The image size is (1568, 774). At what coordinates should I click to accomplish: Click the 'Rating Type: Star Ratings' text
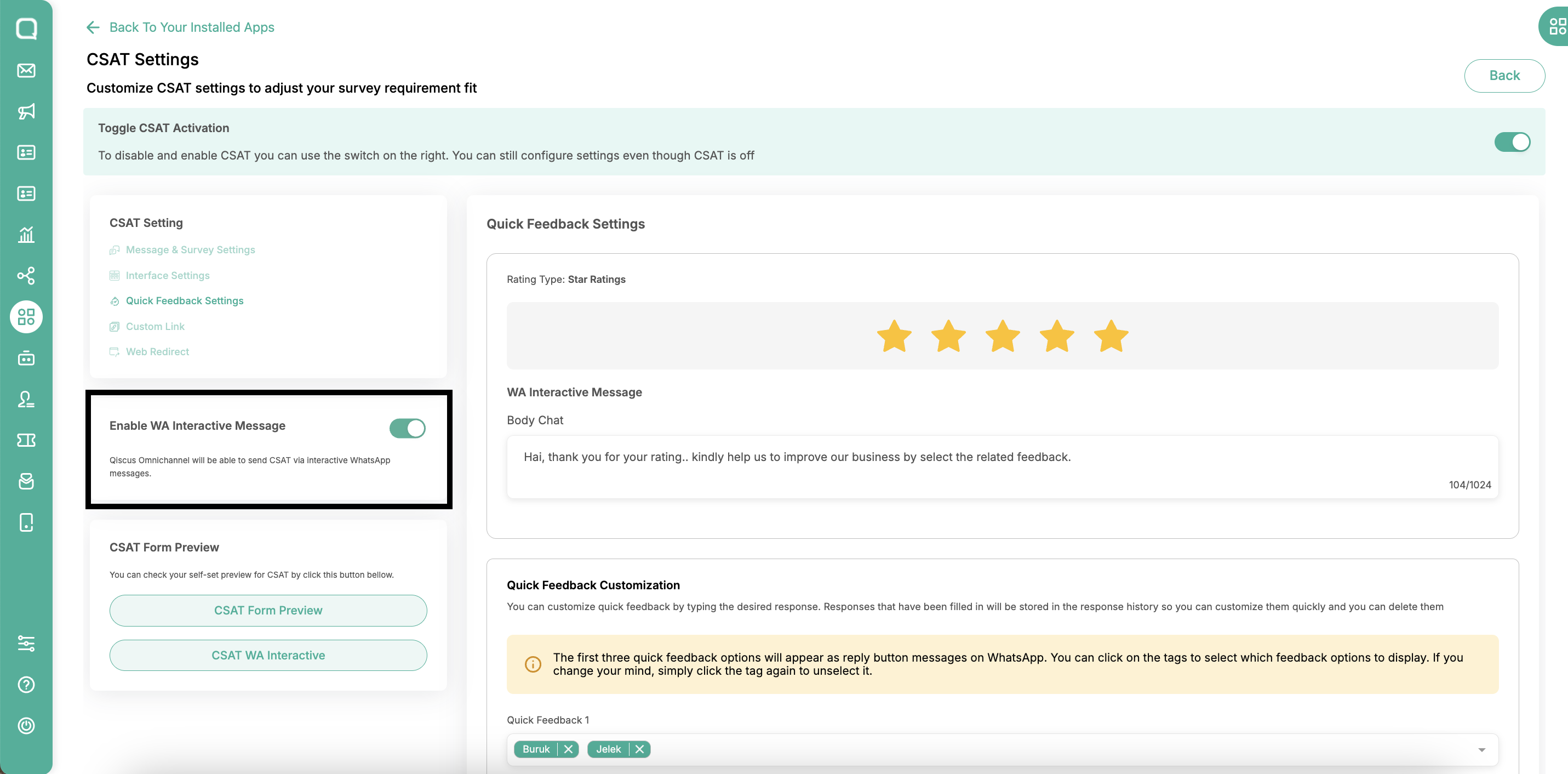pyautogui.click(x=566, y=280)
